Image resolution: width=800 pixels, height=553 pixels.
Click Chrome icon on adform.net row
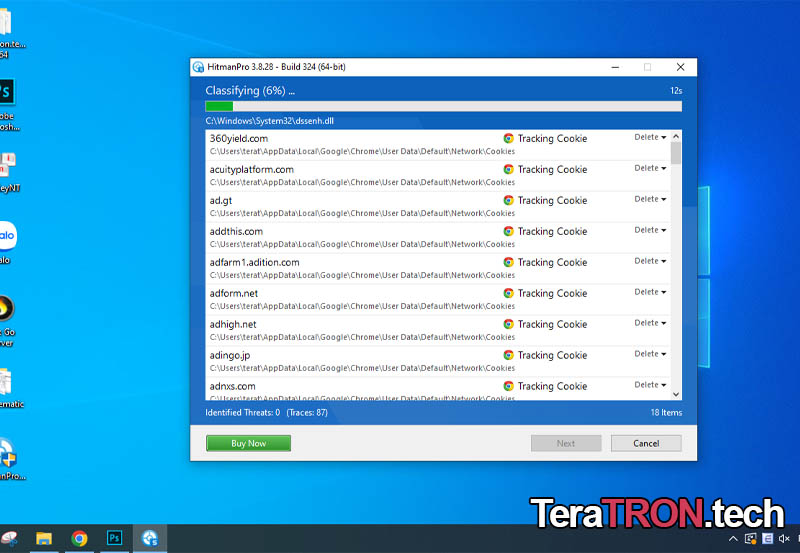[508, 293]
